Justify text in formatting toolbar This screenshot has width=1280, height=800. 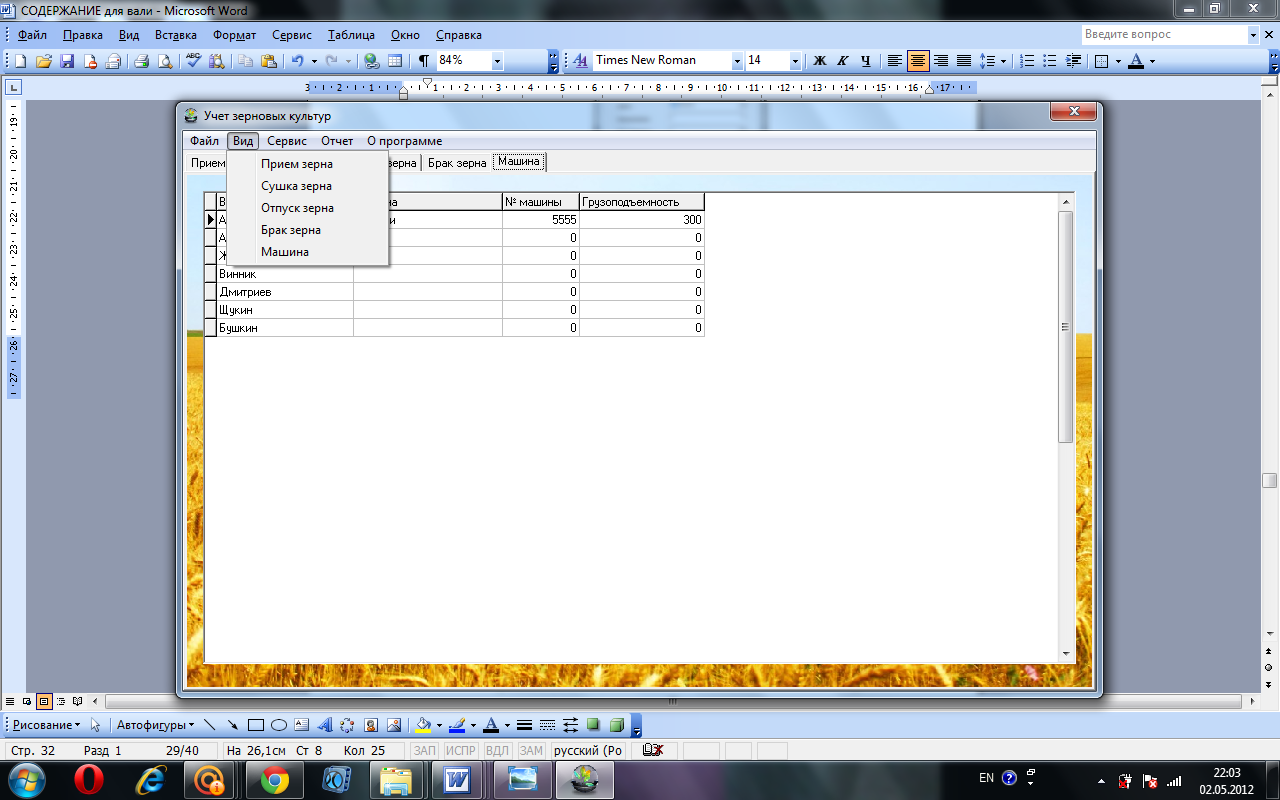coord(964,61)
